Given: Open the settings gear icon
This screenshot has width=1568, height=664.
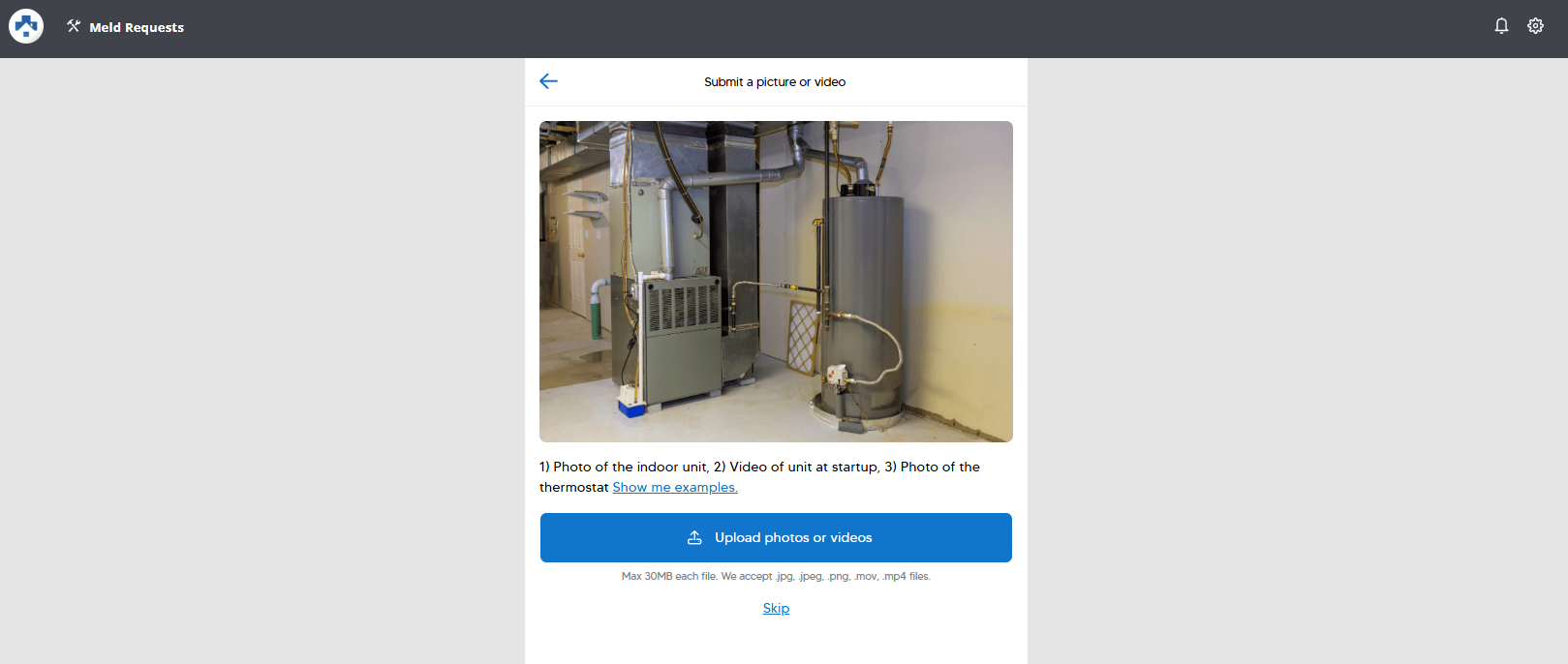Looking at the screenshot, I should click(x=1535, y=26).
